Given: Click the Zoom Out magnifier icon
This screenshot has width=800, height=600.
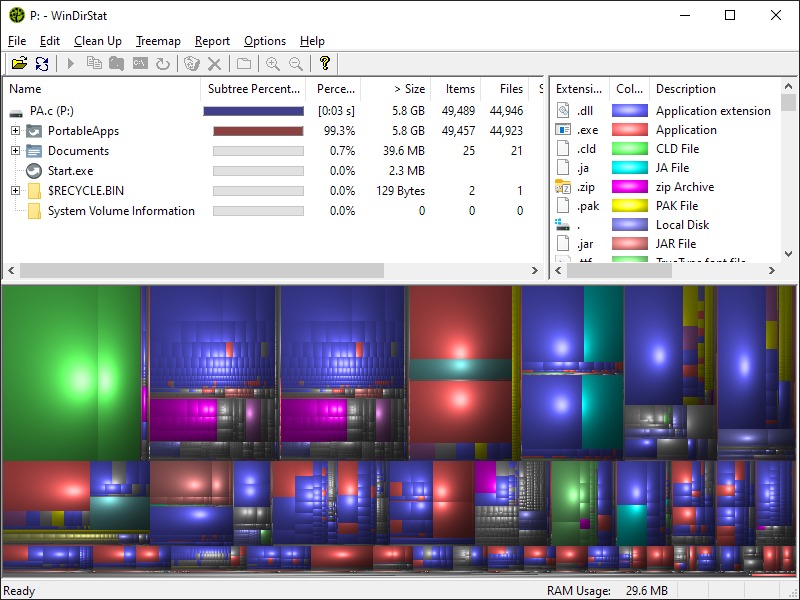Looking at the screenshot, I should pyautogui.click(x=296, y=64).
